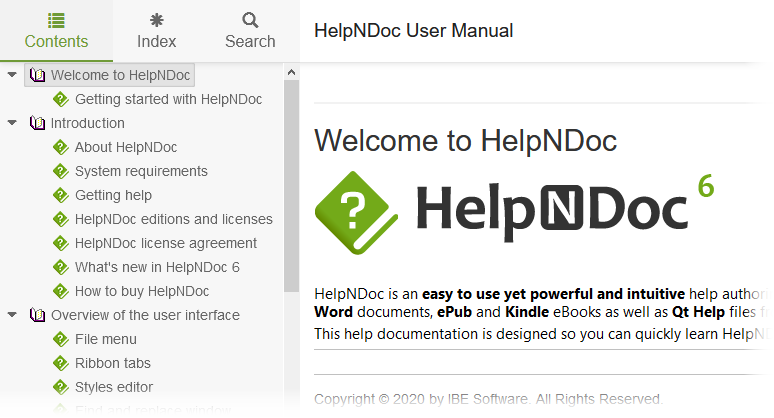The height and width of the screenshot is (418, 774).
Task: Click the Welcome to HelpNDoc page heading
Action: 465,141
